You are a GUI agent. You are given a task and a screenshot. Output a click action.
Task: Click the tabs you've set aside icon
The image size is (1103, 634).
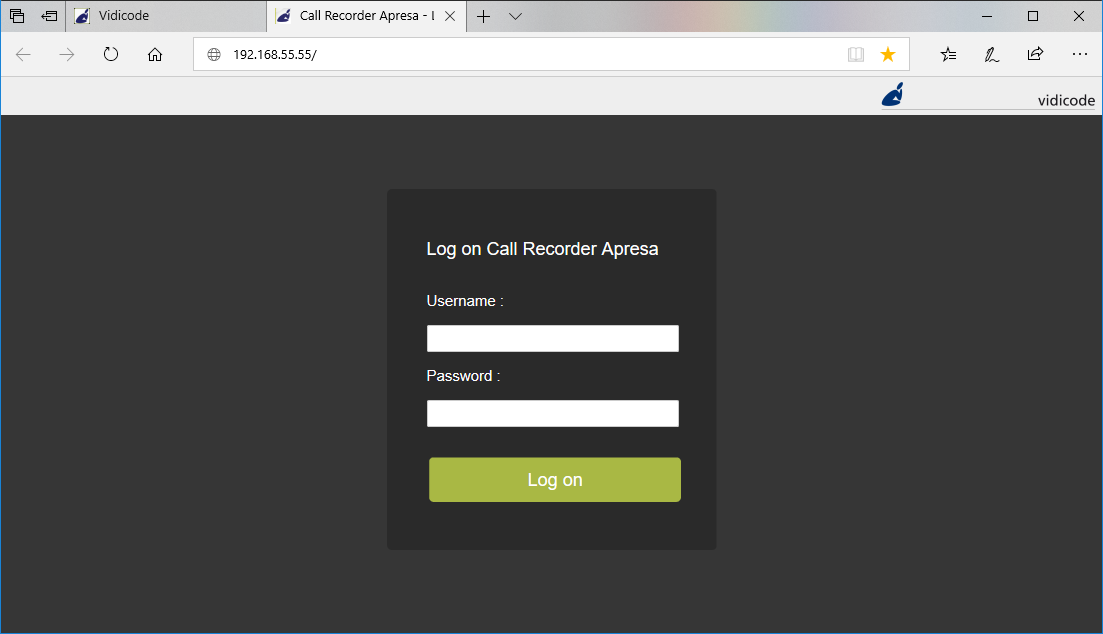click(17, 15)
